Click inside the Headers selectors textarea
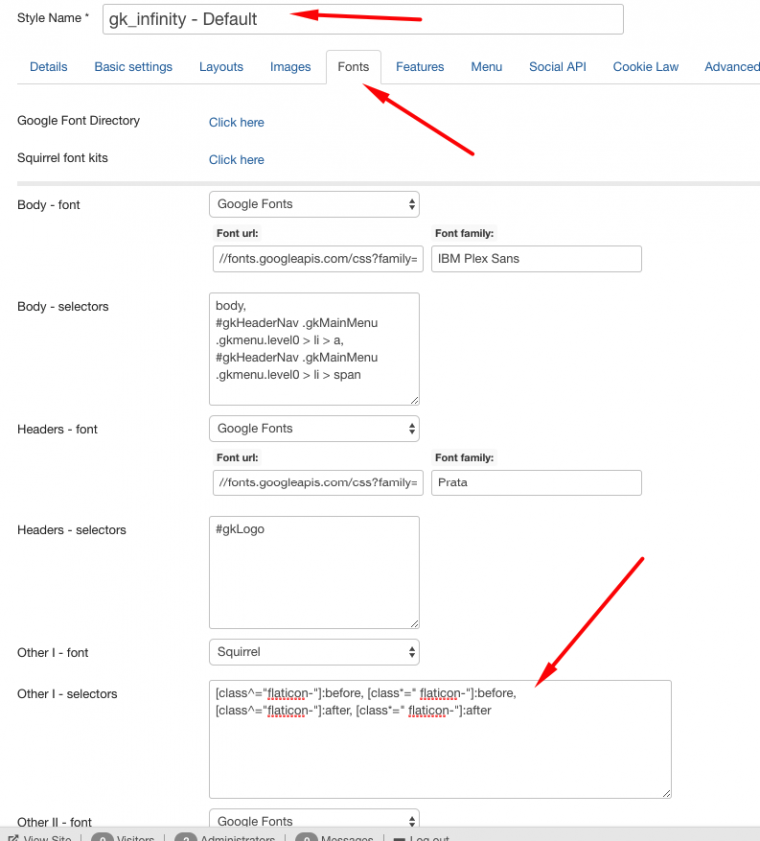The height and width of the screenshot is (841, 760). (314, 572)
